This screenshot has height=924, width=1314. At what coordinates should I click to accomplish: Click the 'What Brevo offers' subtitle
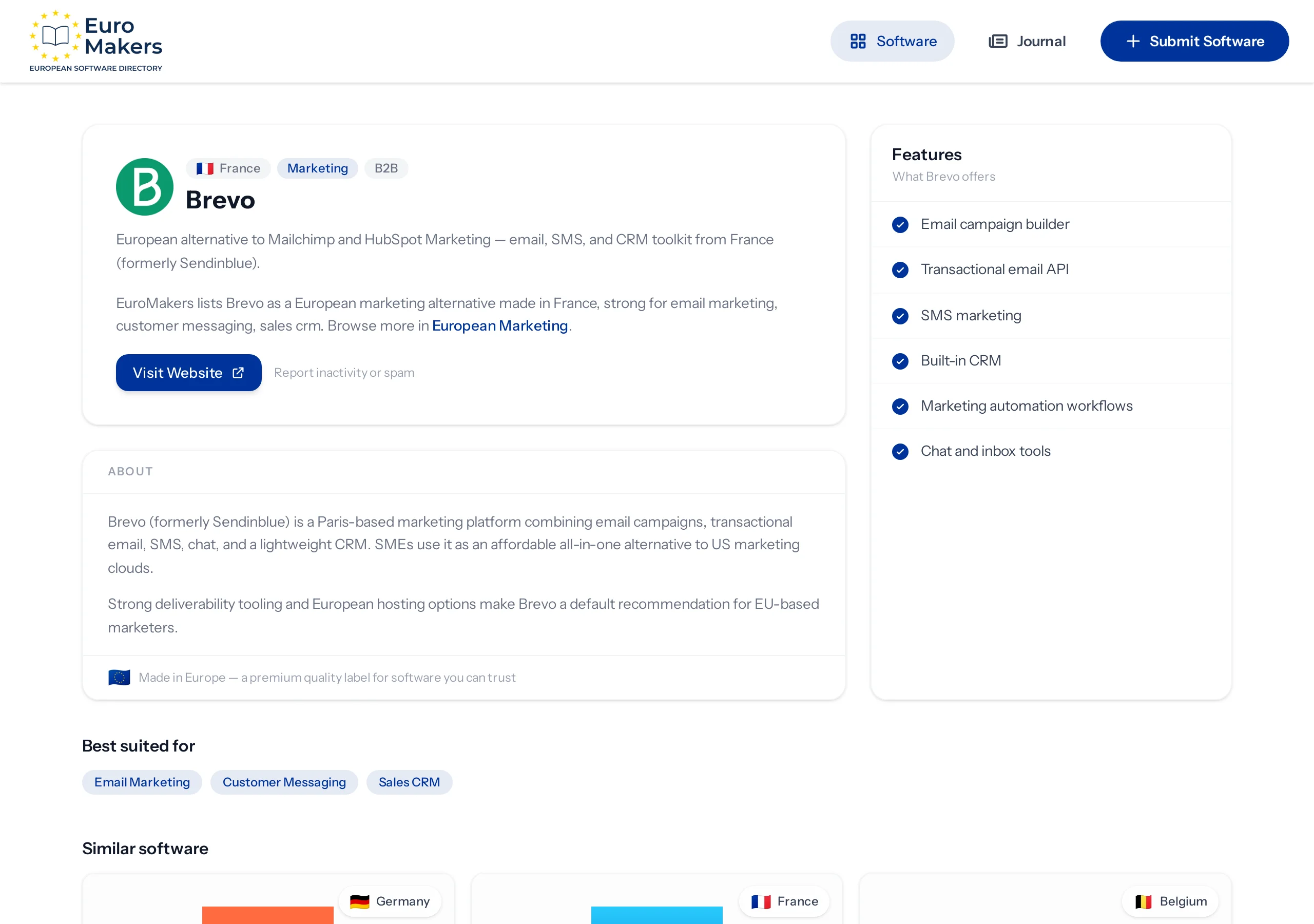tap(944, 176)
